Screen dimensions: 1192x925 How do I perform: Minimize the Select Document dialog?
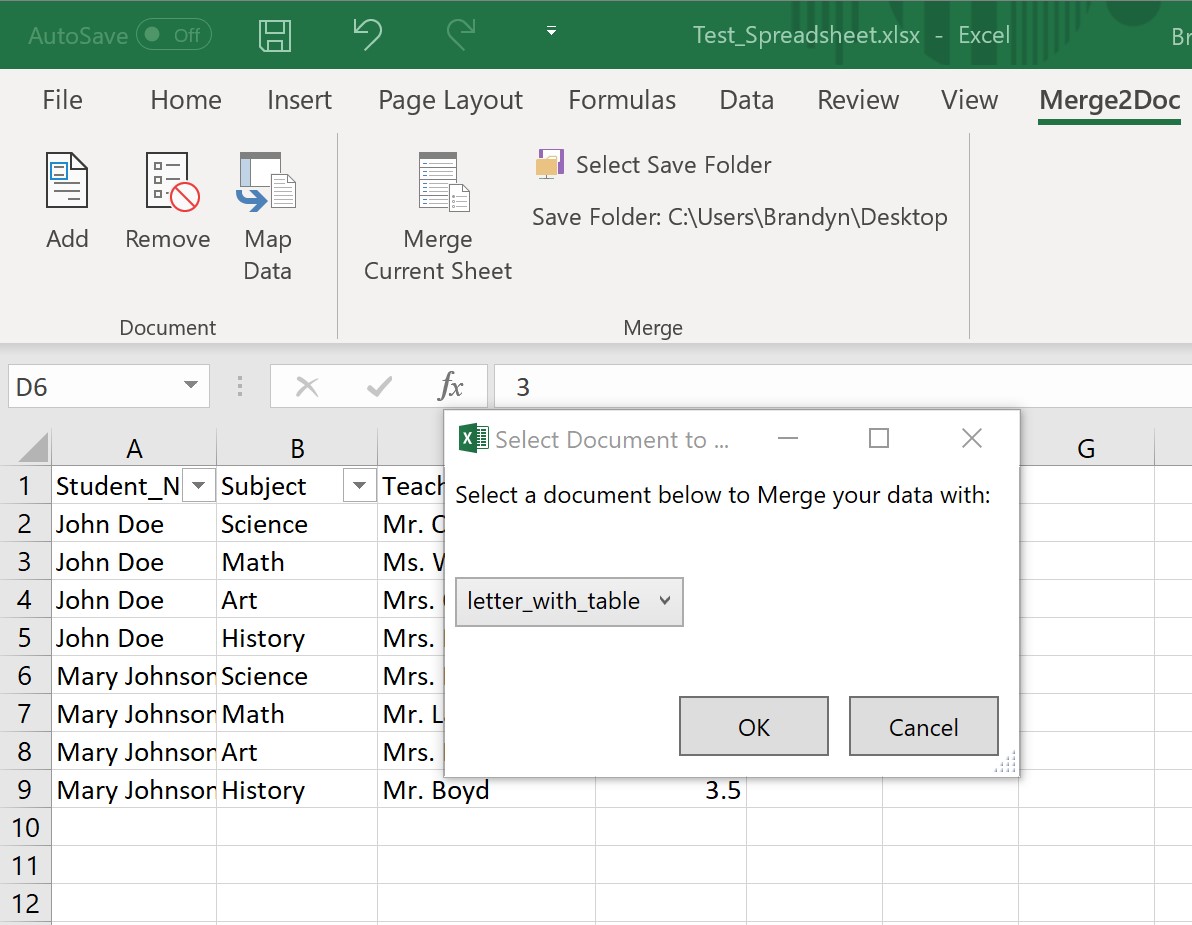(788, 438)
